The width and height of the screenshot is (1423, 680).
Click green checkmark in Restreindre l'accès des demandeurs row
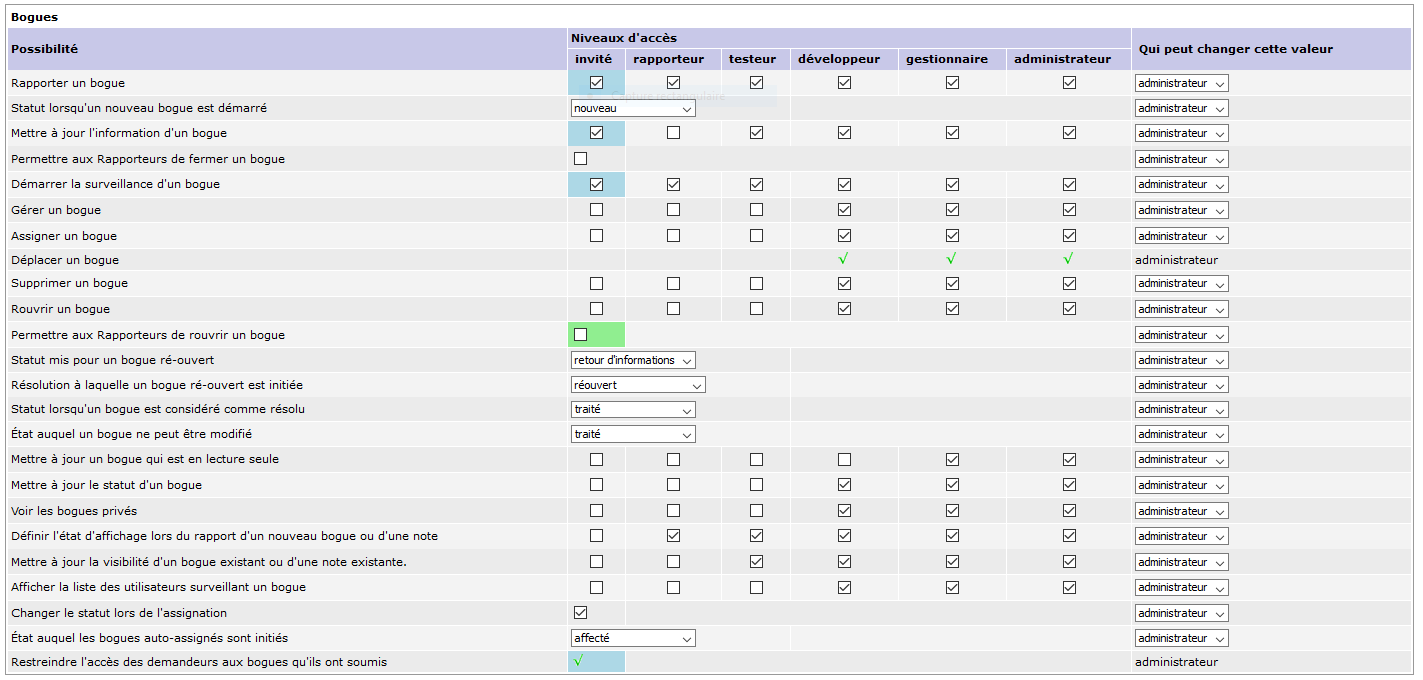[x=579, y=661]
